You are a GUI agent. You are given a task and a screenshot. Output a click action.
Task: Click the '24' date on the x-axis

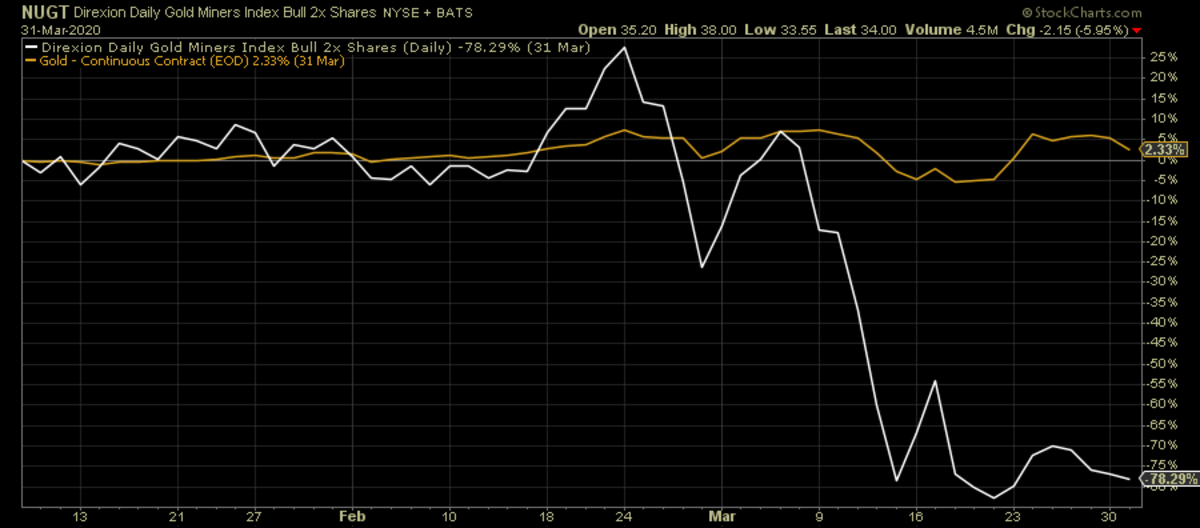click(x=625, y=516)
